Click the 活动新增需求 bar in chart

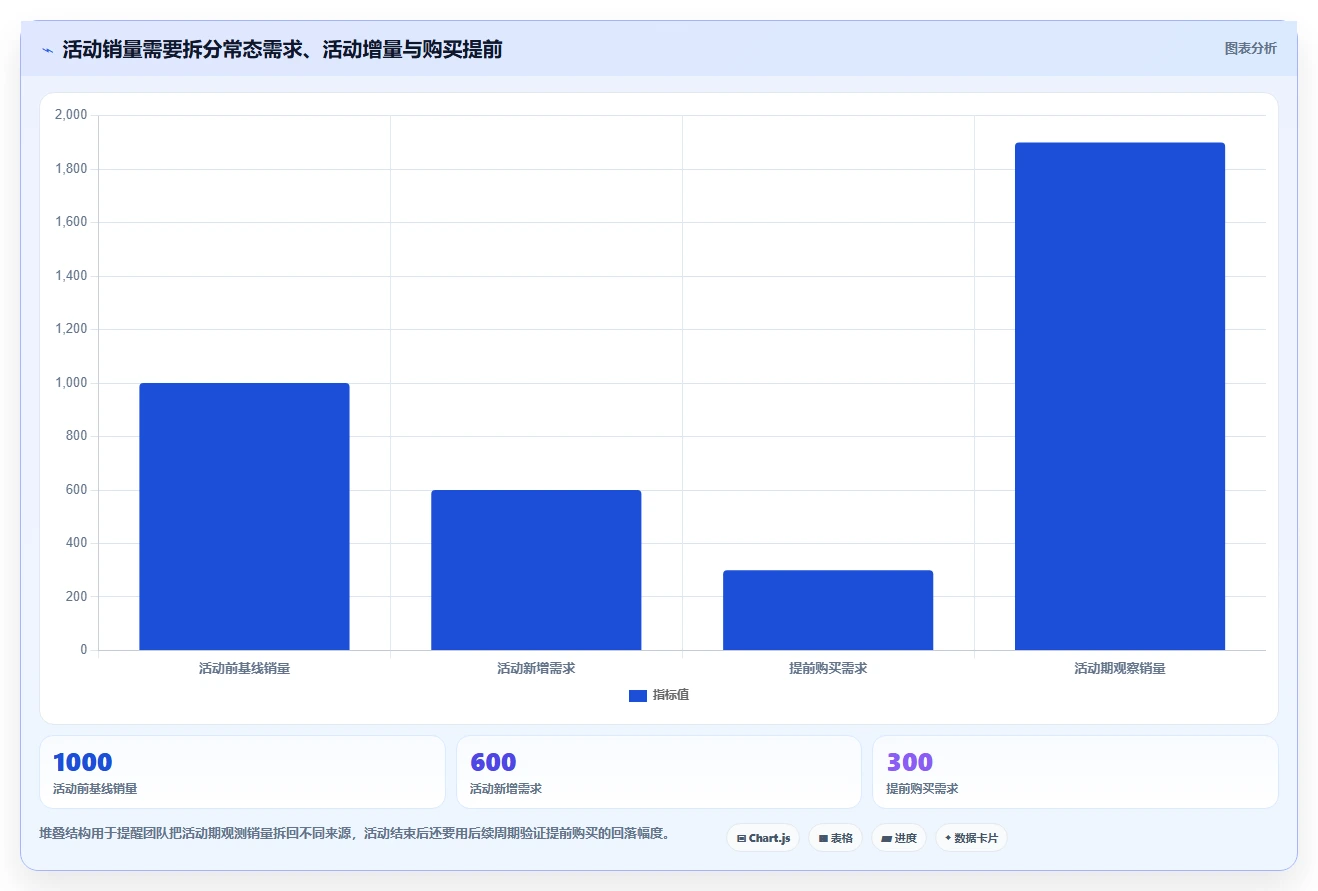click(536, 570)
